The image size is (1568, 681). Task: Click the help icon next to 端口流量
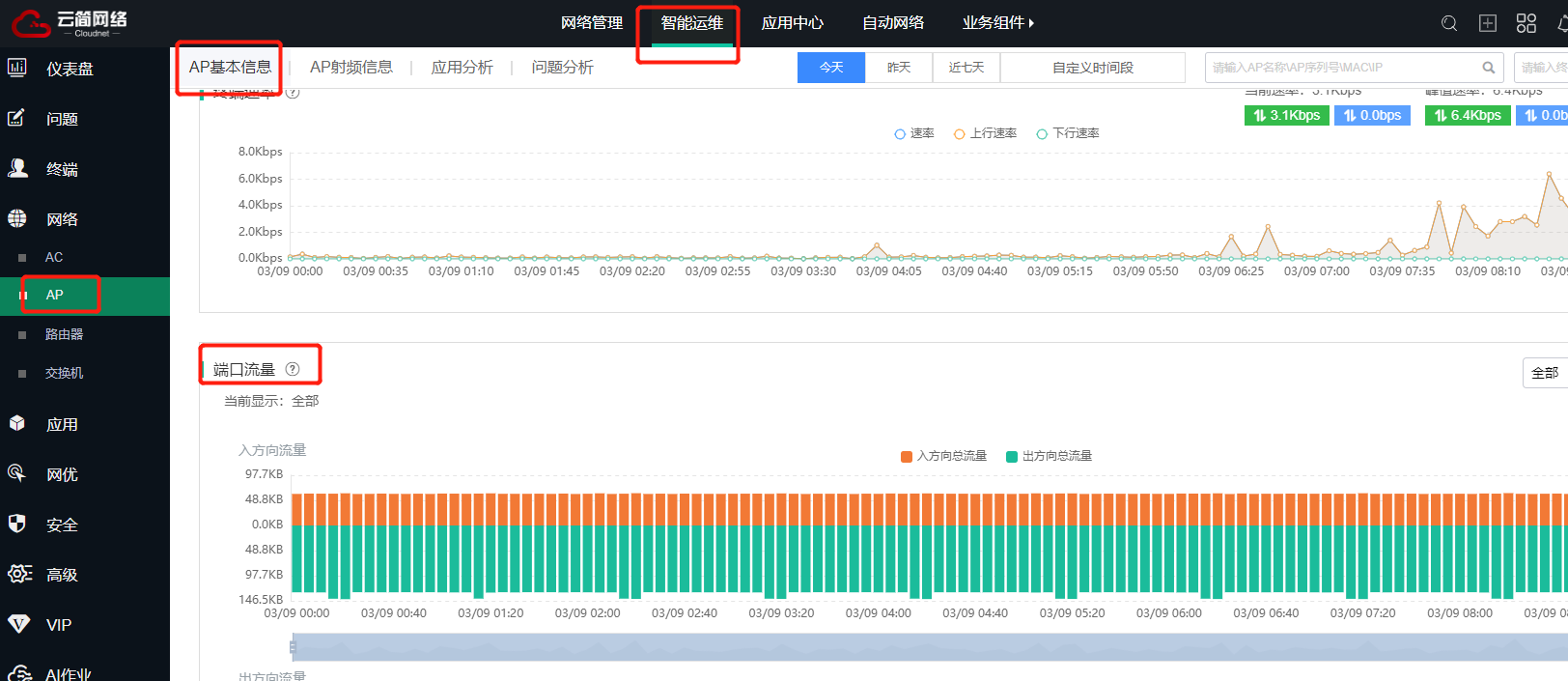point(293,369)
